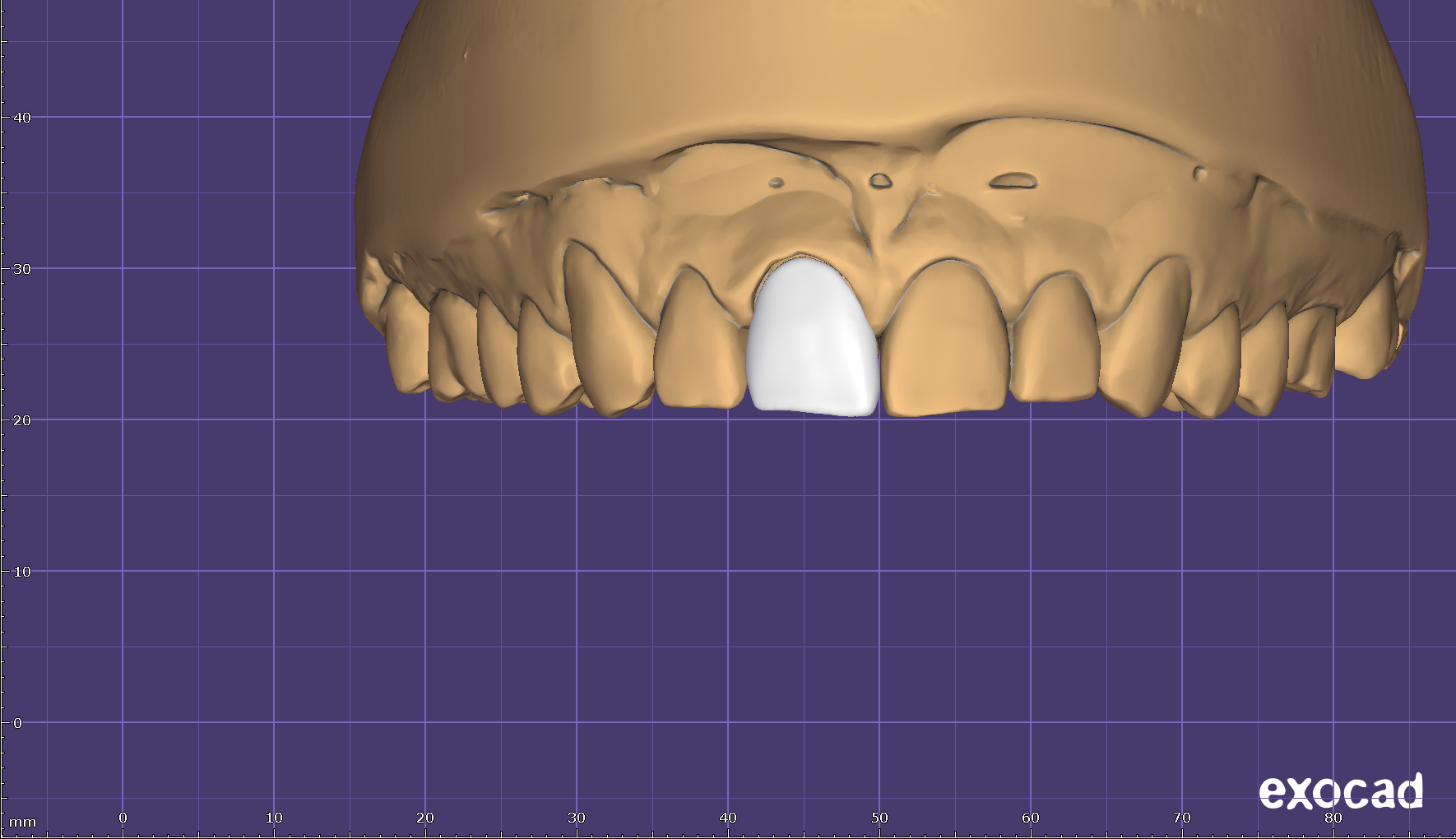Click the exocad logo
Image resolution: width=1456 pixels, height=839 pixels.
click(x=1341, y=791)
